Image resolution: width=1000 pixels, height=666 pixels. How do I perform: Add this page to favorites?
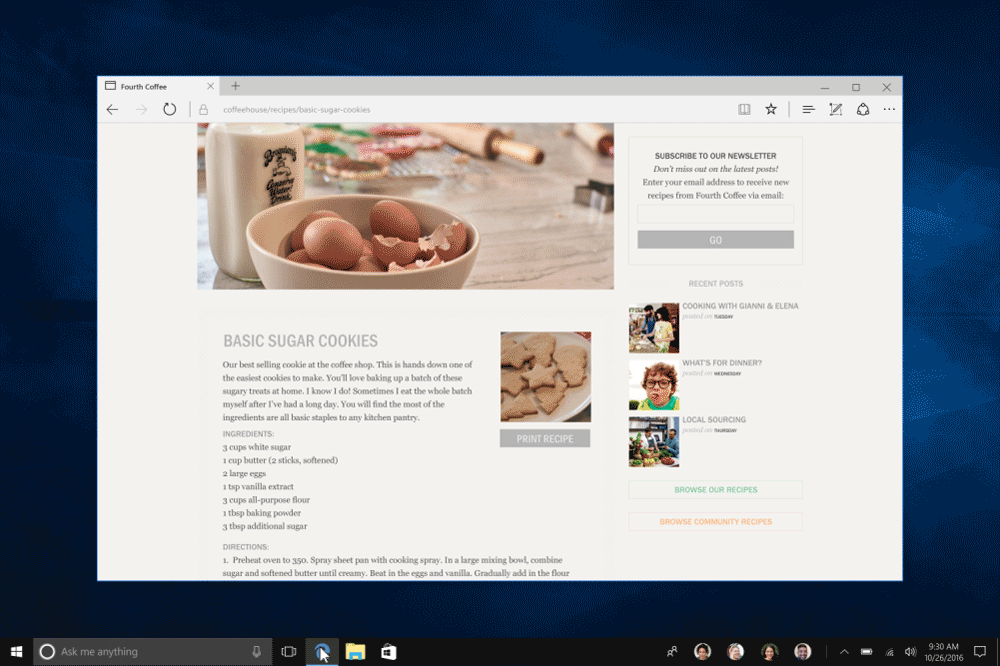pyautogui.click(x=771, y=109)
